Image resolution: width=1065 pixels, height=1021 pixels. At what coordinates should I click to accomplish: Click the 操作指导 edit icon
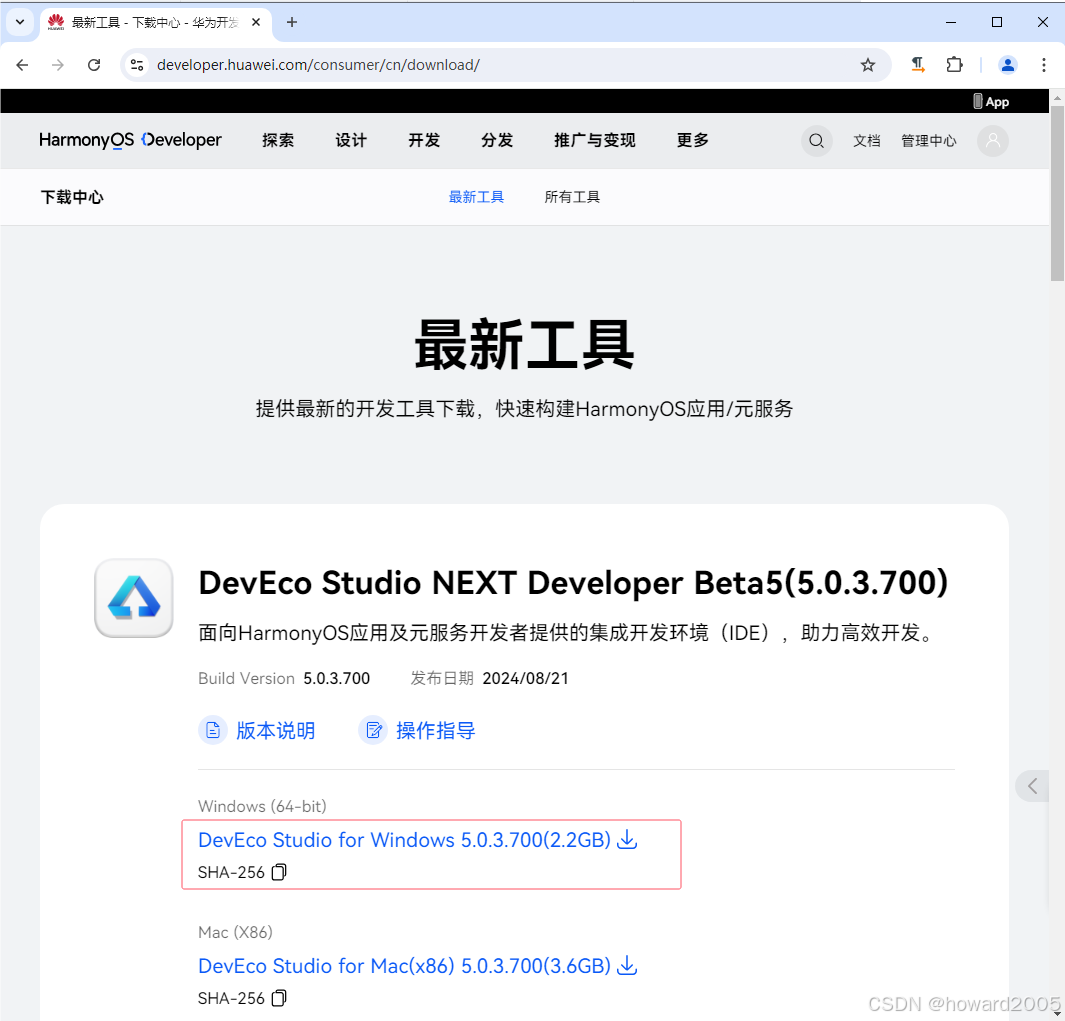pyautogui.click(x=373, y=730)
